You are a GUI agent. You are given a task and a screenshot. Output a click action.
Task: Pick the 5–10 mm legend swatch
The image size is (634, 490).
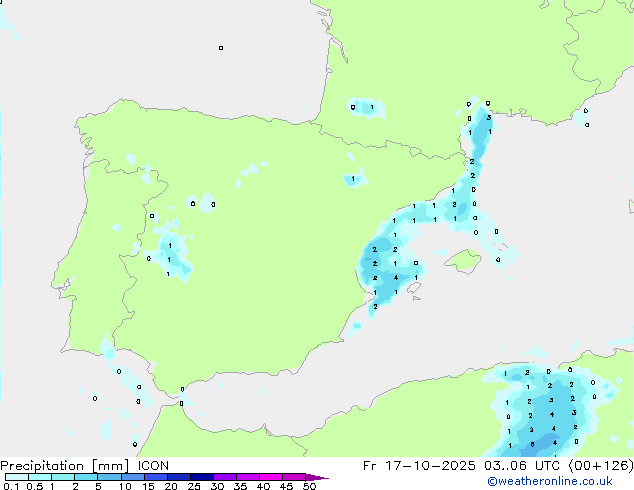click(109, 477)
